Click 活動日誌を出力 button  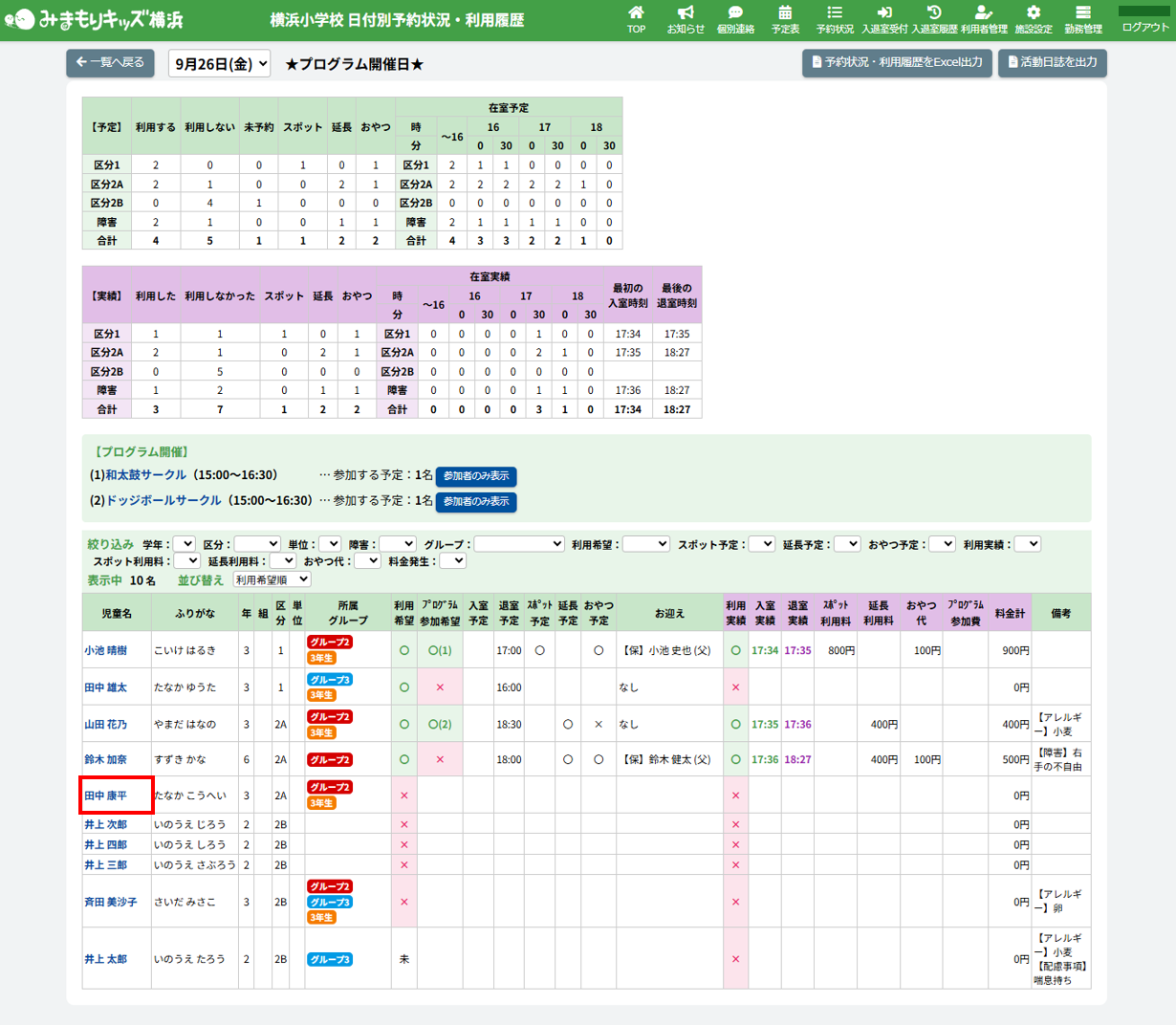(1052, 63)
